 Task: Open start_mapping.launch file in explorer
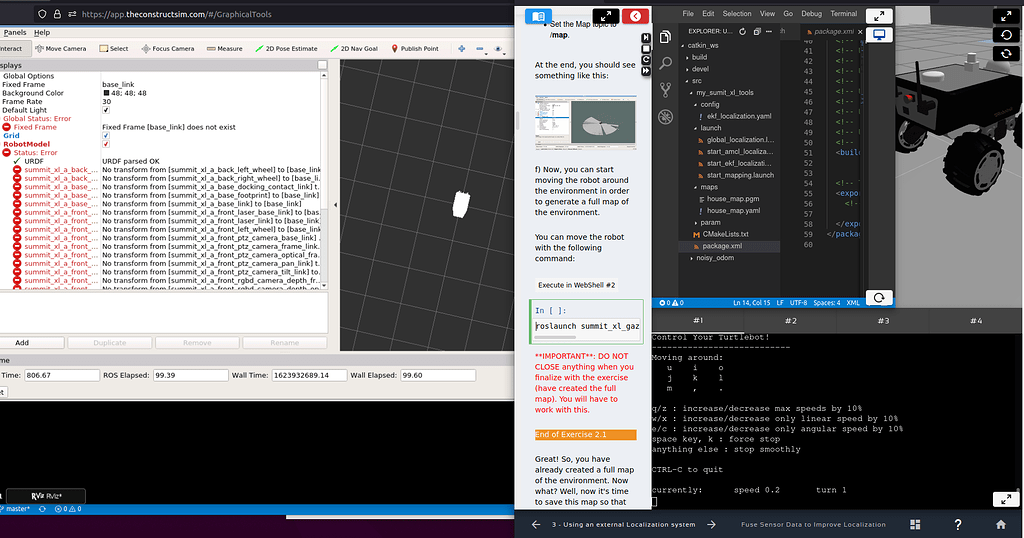tap(740, 175)
